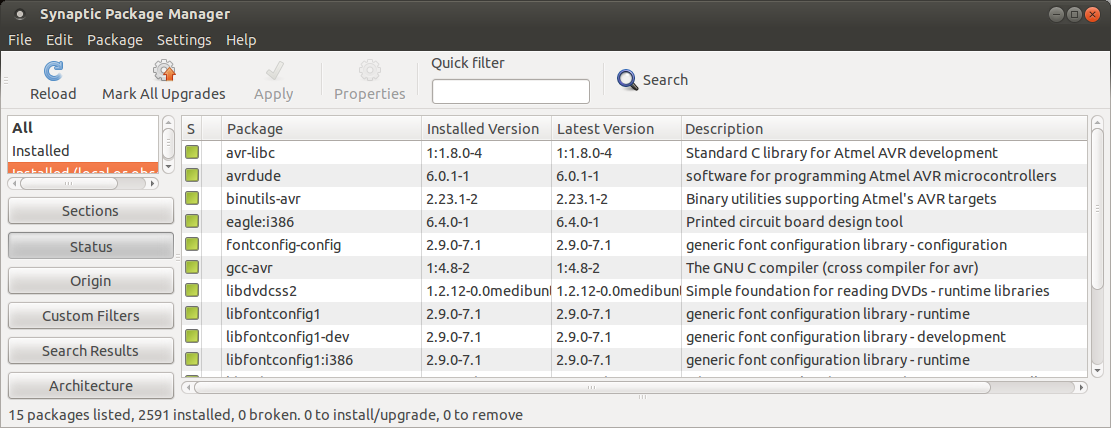
Task: Click the Properties gear icon
Action: pos(369,71)
